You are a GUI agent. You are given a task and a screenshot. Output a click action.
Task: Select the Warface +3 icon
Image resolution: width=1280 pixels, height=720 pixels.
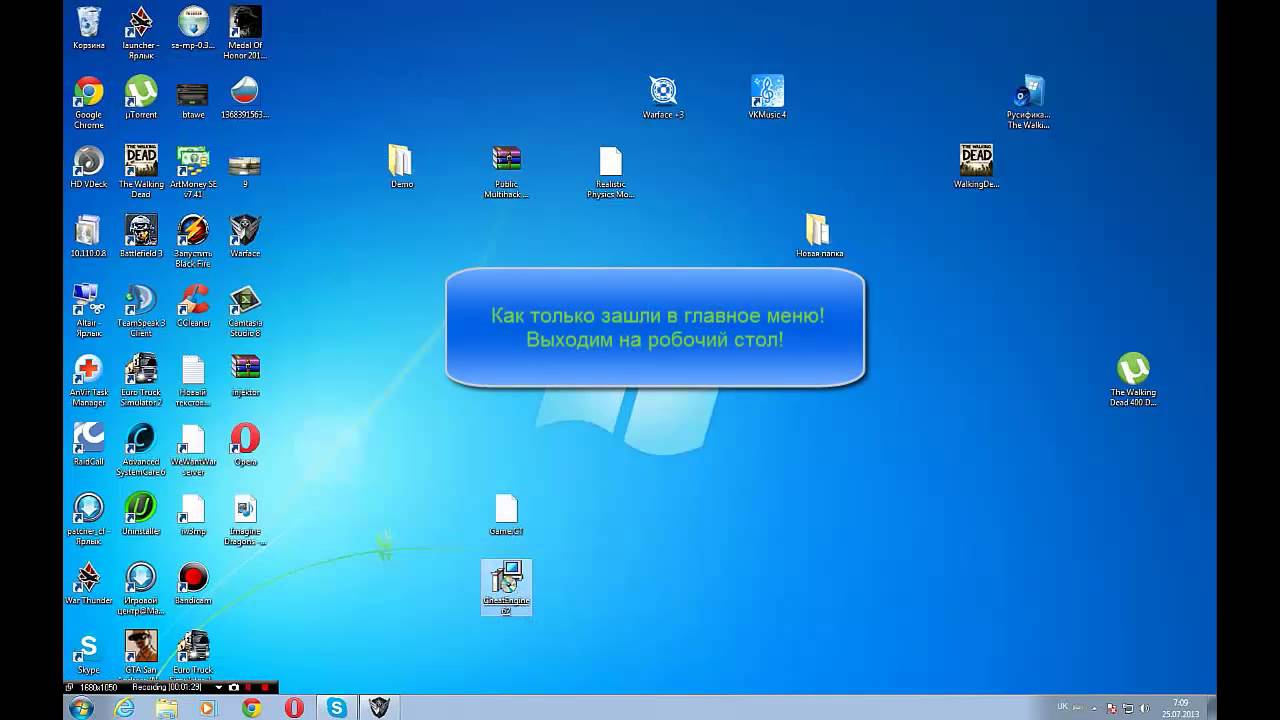(664, 97)
